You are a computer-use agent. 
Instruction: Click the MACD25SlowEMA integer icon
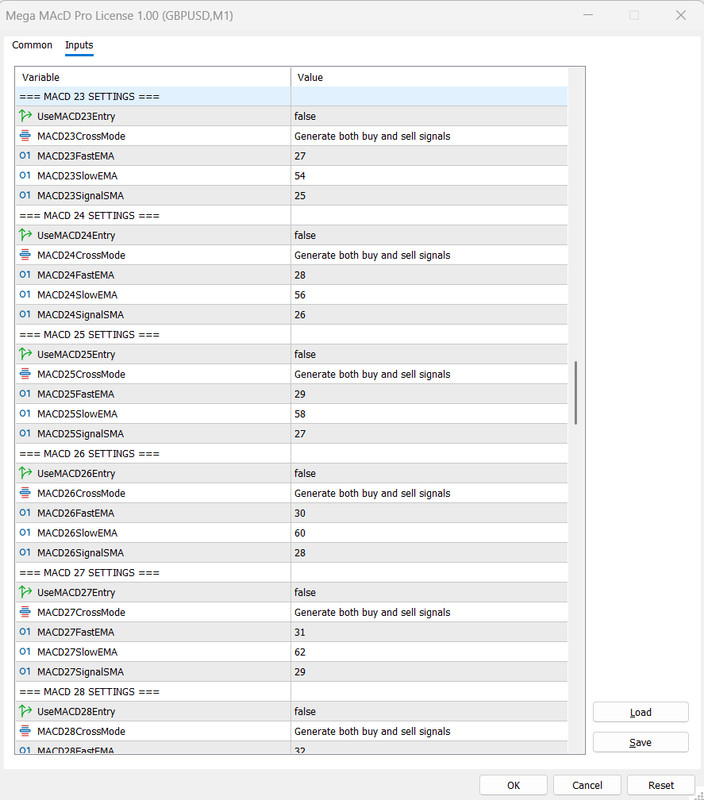(25, 413)
